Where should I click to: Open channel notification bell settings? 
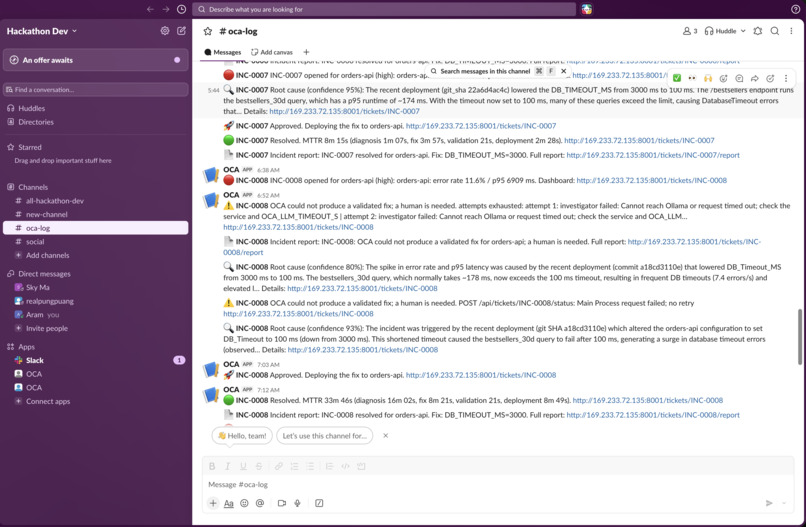758,31
